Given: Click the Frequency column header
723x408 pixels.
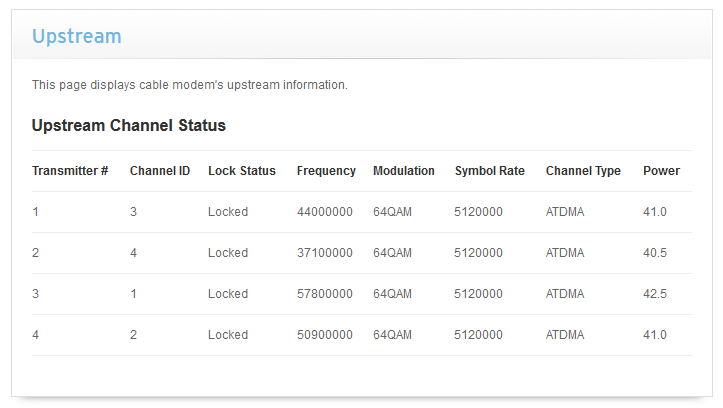Looking at the screenshot, I should tap(326, 171).
